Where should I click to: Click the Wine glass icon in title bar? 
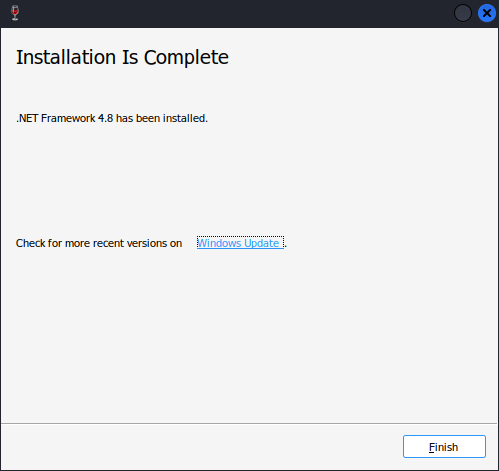[x=15, y=13]
